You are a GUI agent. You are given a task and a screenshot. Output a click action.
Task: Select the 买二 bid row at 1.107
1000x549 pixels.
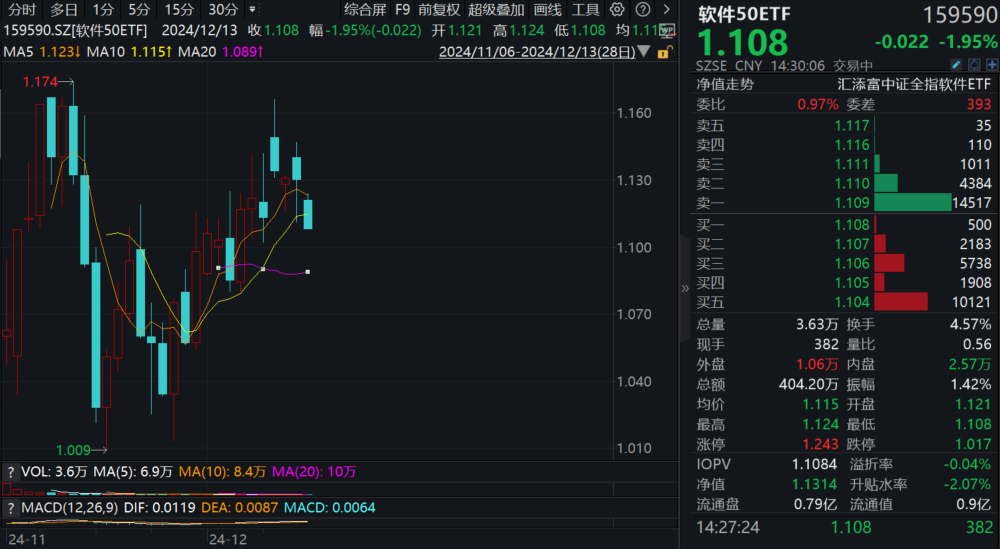click(844, 244)
